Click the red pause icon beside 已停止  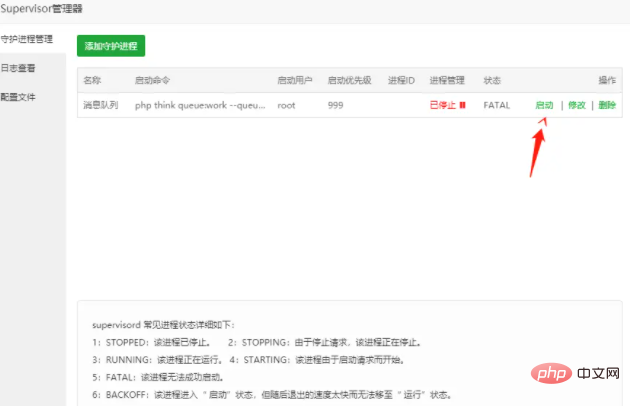462,105
